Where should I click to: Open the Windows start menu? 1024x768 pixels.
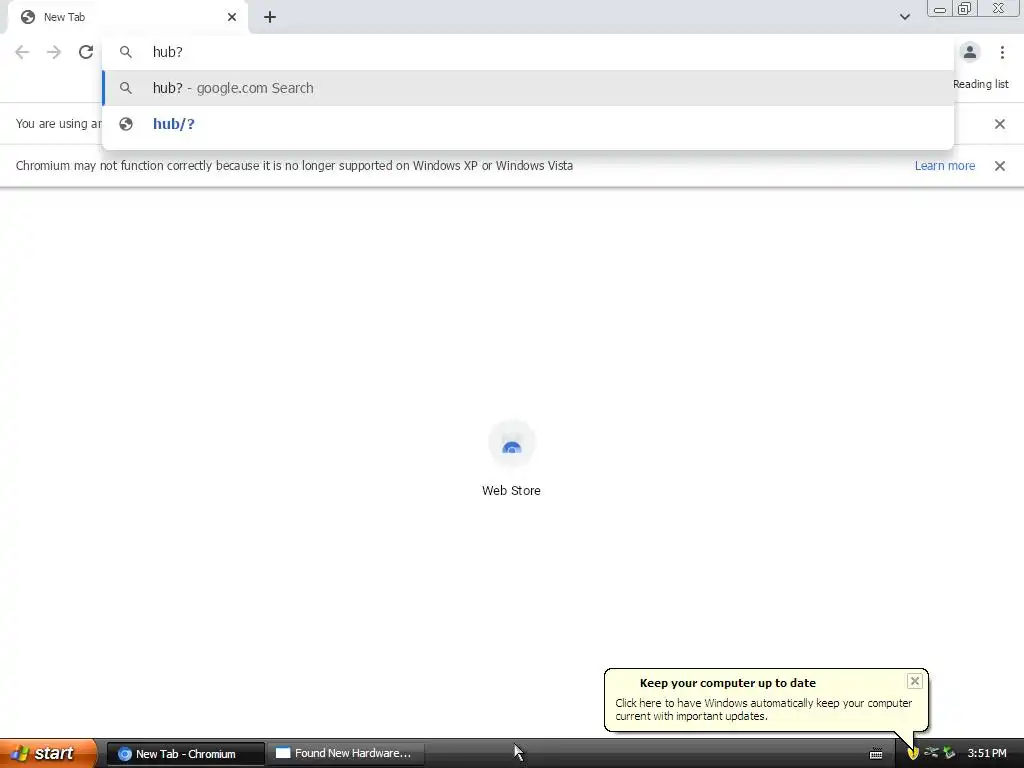coord(48,753)
